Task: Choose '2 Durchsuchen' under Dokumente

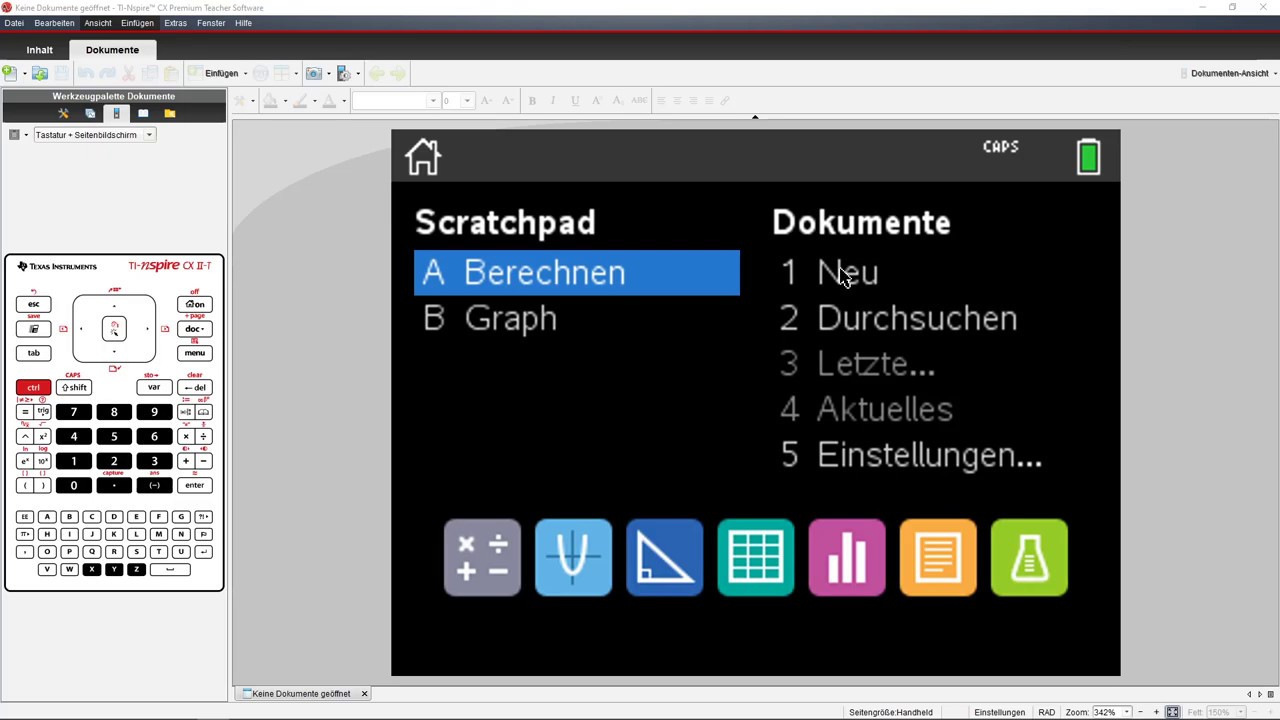Action: pyautogui.click(x=899, y=319)
